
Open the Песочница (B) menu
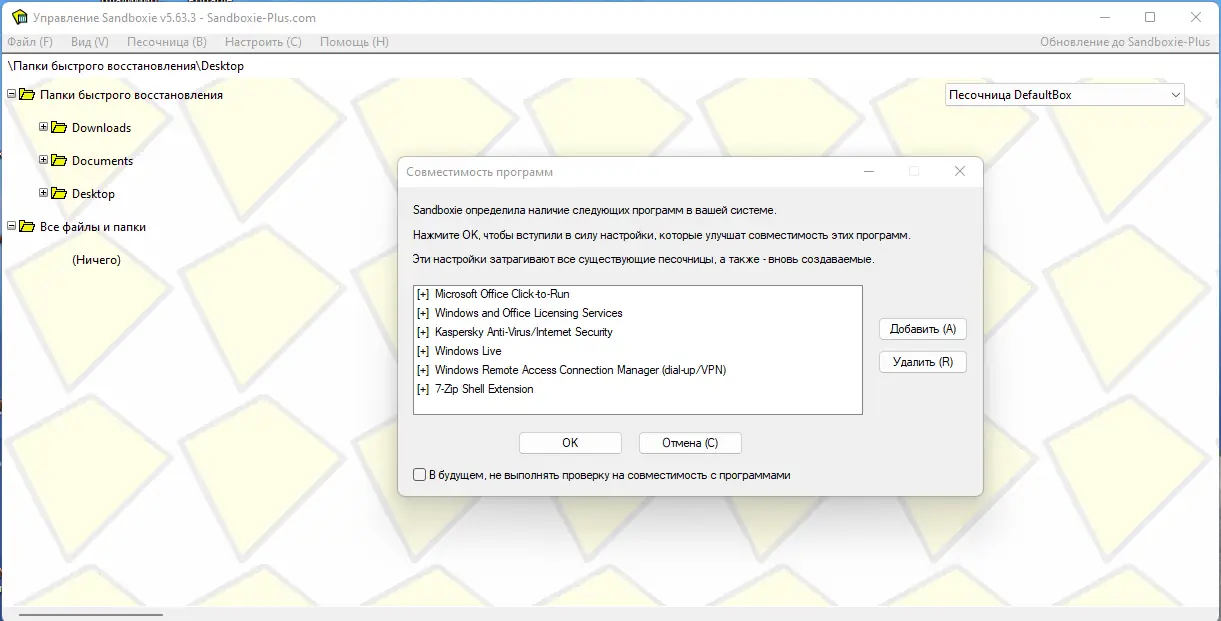click(167, 42)
